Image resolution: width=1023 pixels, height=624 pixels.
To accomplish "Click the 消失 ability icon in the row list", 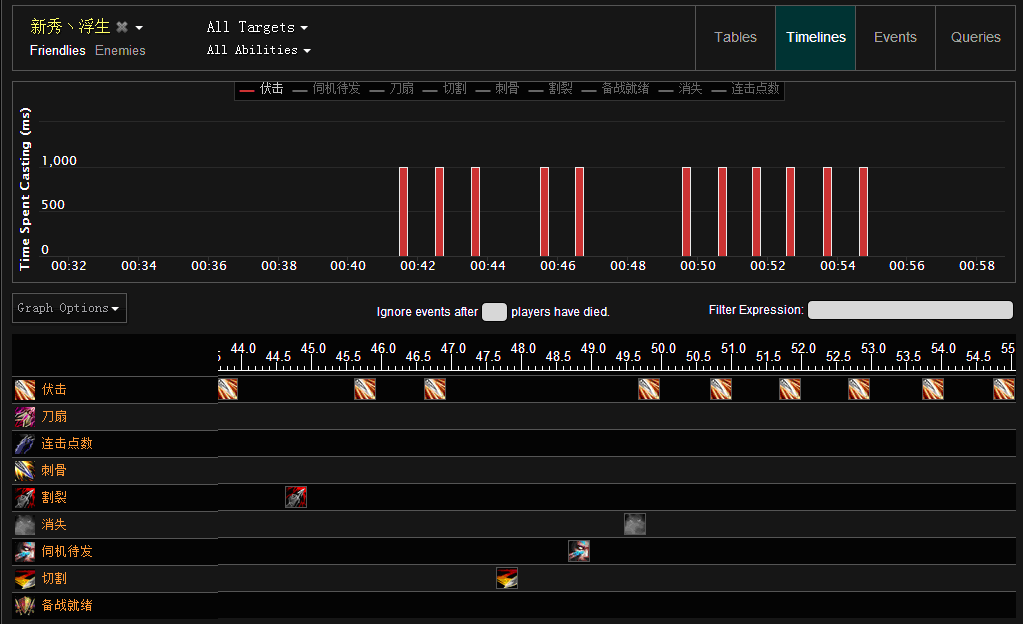I will point(25,525).
